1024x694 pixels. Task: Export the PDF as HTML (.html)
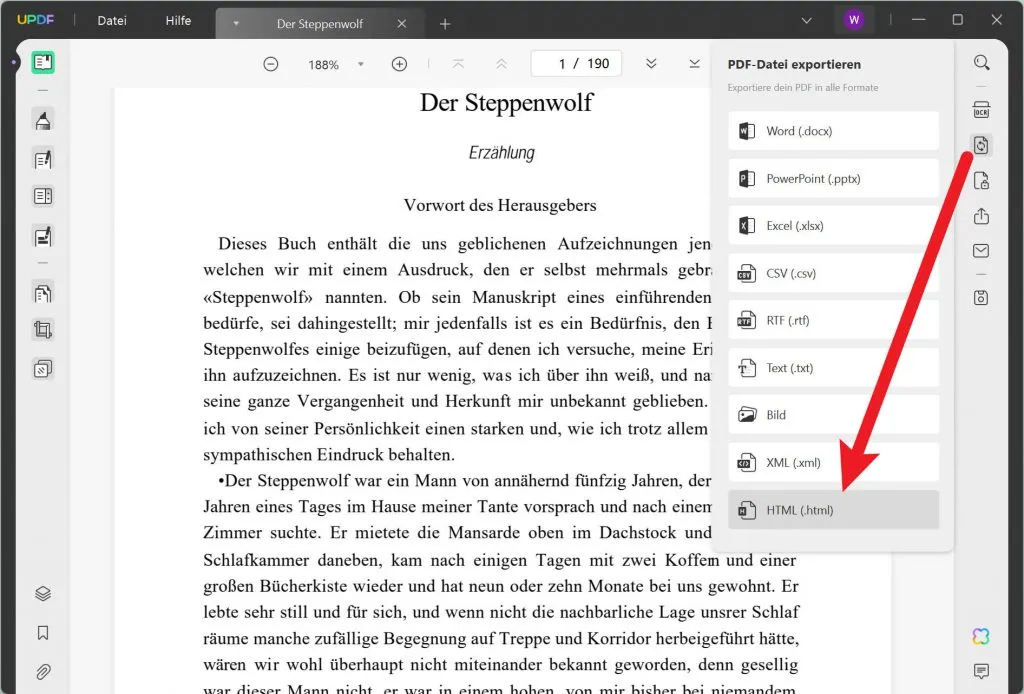(x=833, y=509)
